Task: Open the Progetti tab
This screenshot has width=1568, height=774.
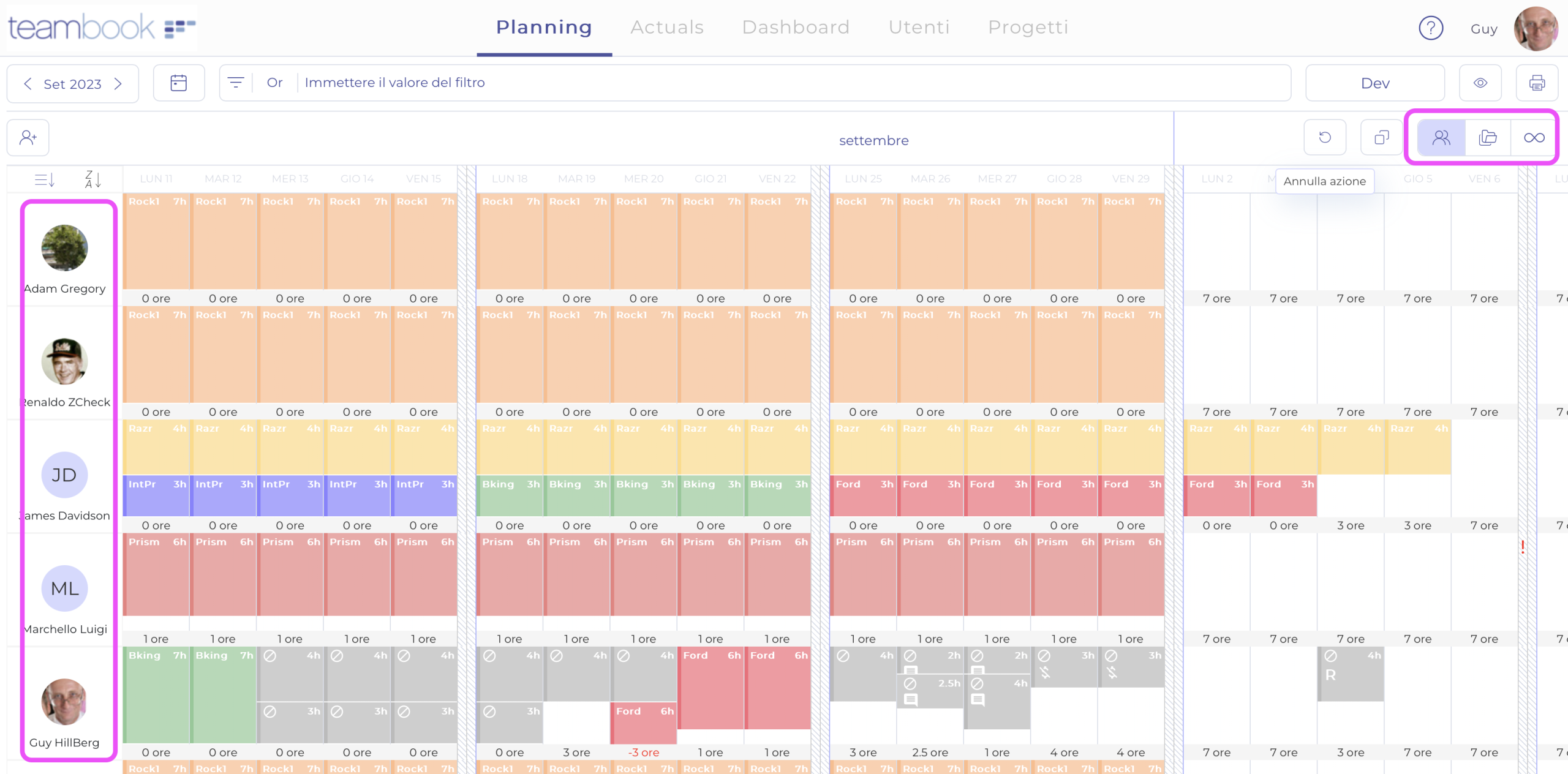Action: (x=1028, y=27)
